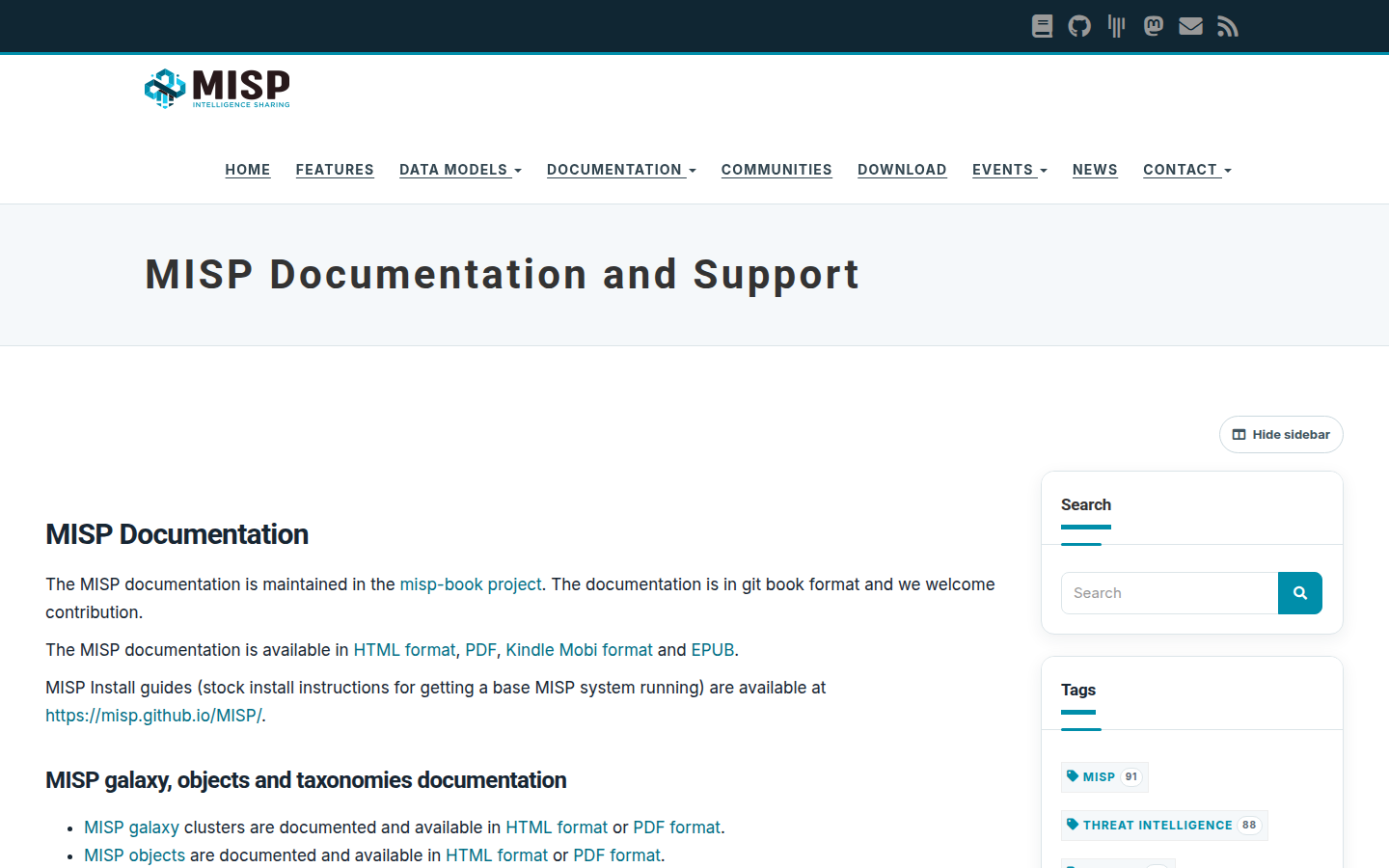This screenshot has height=868, width=1389.
Task: Expand the Events dropdown
Action: [1010, 170]
